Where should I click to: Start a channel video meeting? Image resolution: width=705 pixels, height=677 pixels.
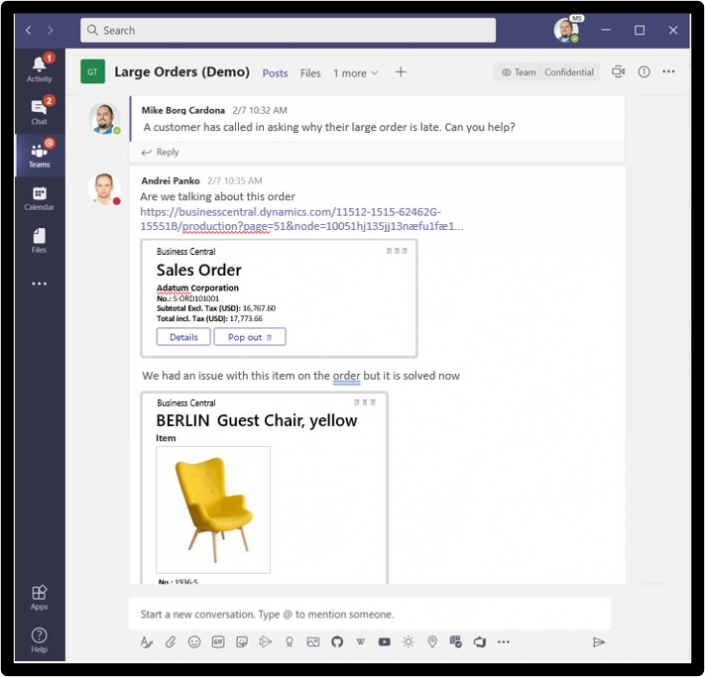pyautogui.click(x=618, y=72)
